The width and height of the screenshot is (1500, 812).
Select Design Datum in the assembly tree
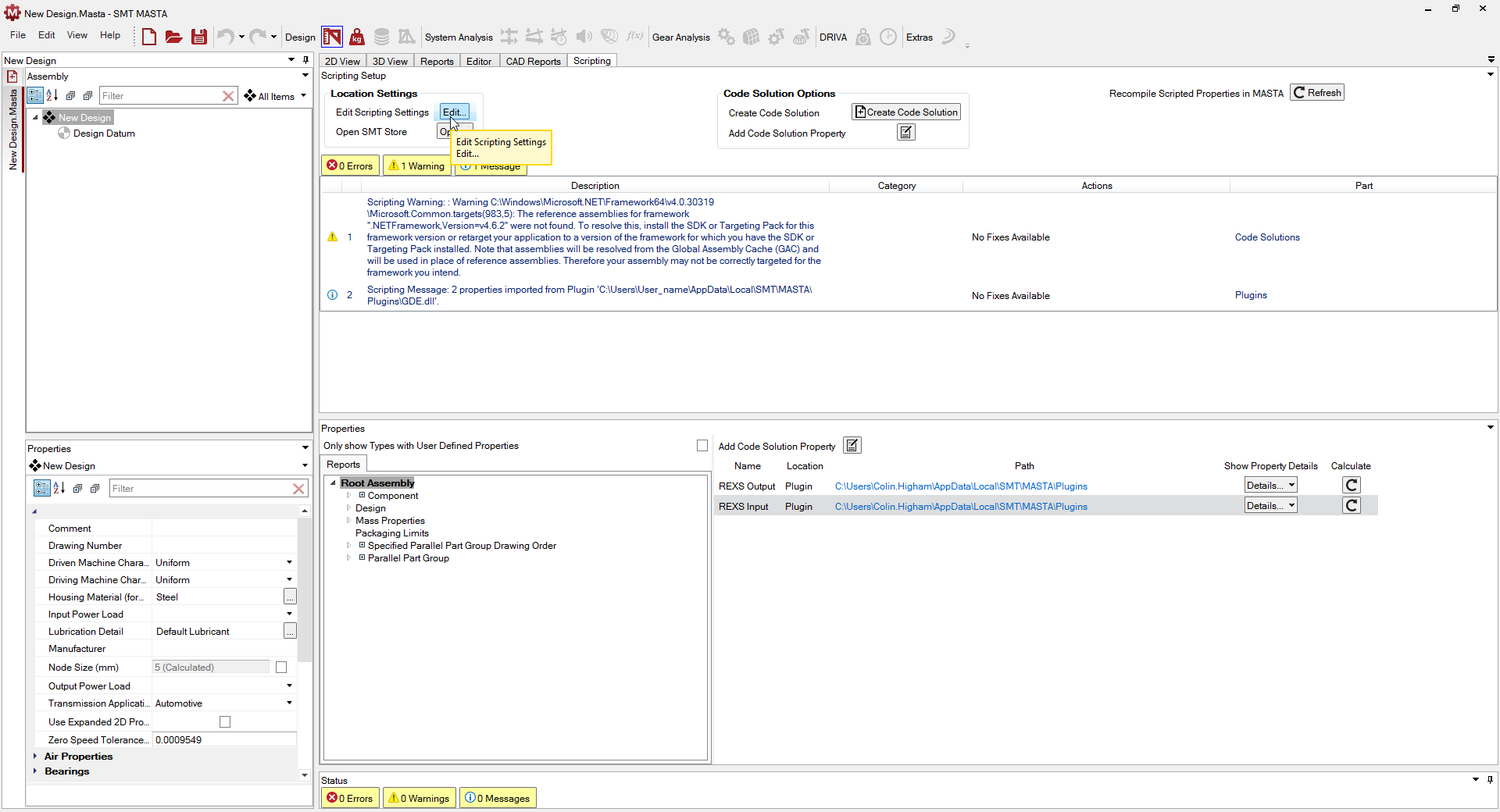coord(104,134)
